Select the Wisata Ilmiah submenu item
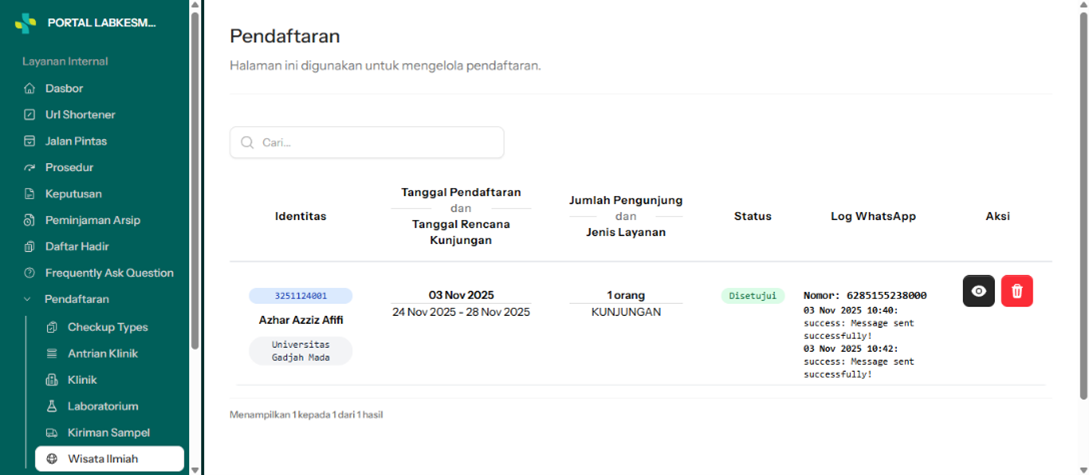Screen dimensions: 1089x475 (110, 459)
